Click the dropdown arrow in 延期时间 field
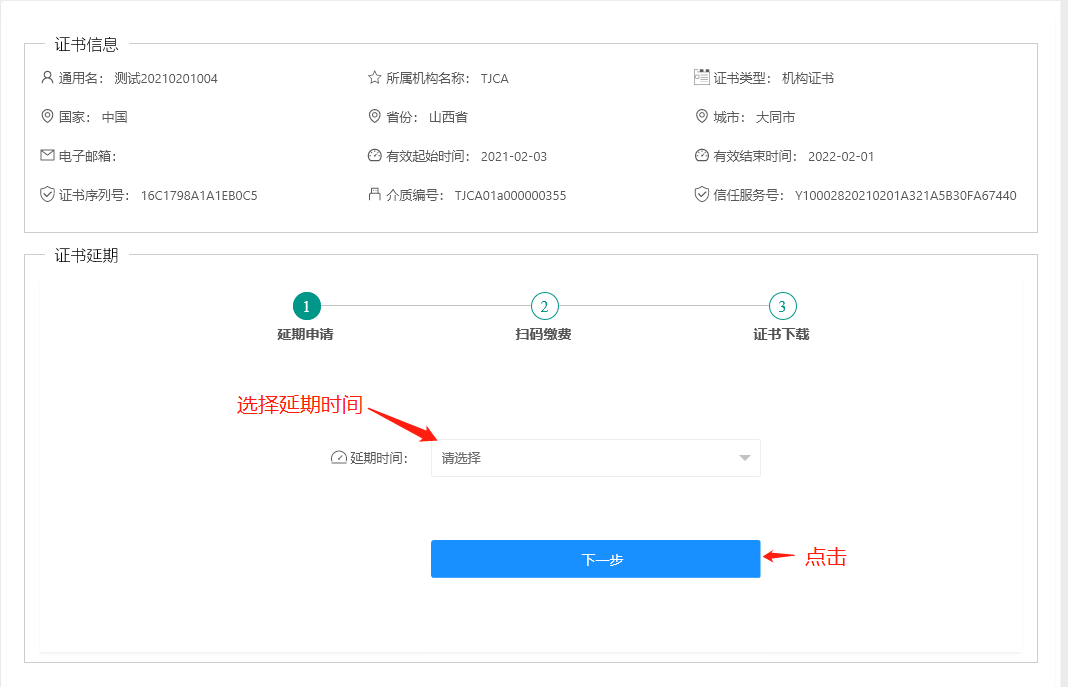This screenshot has width=1068, height=687. [x=744, y=458]
